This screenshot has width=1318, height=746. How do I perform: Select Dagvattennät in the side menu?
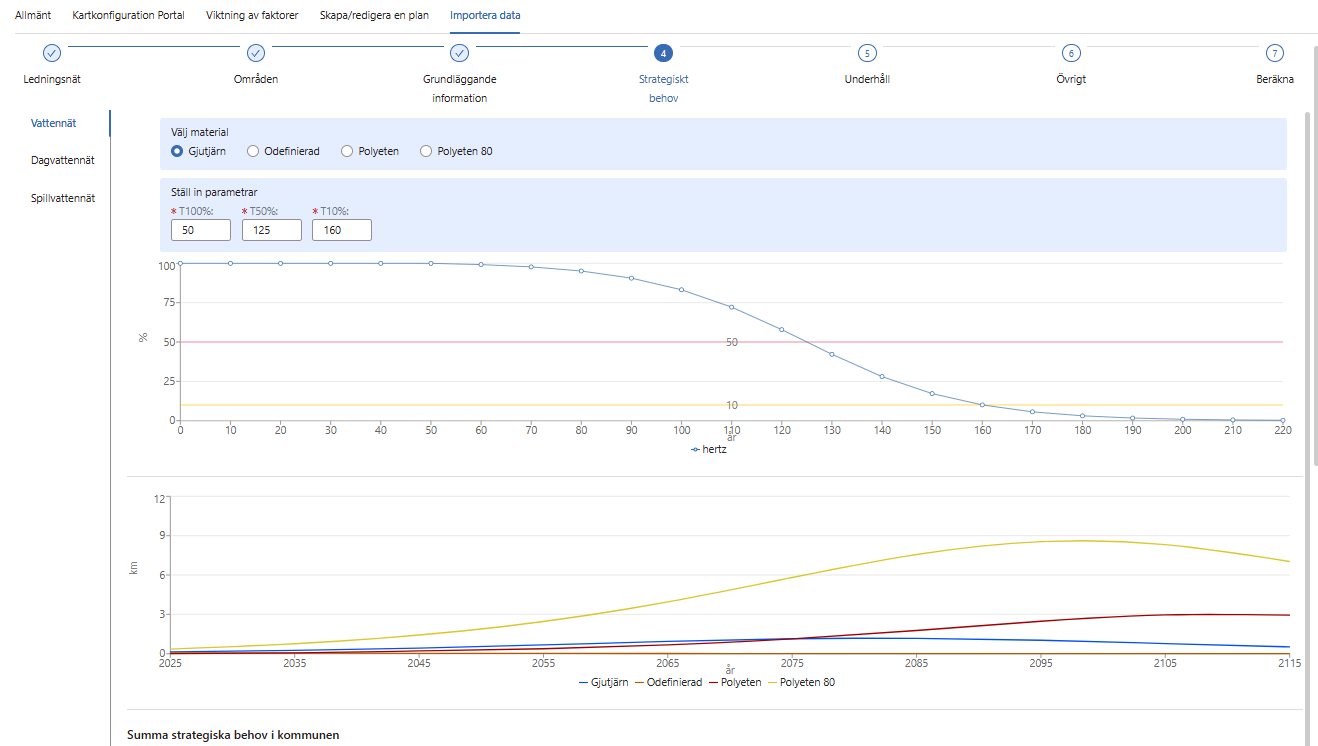click(x=63, y=160)
